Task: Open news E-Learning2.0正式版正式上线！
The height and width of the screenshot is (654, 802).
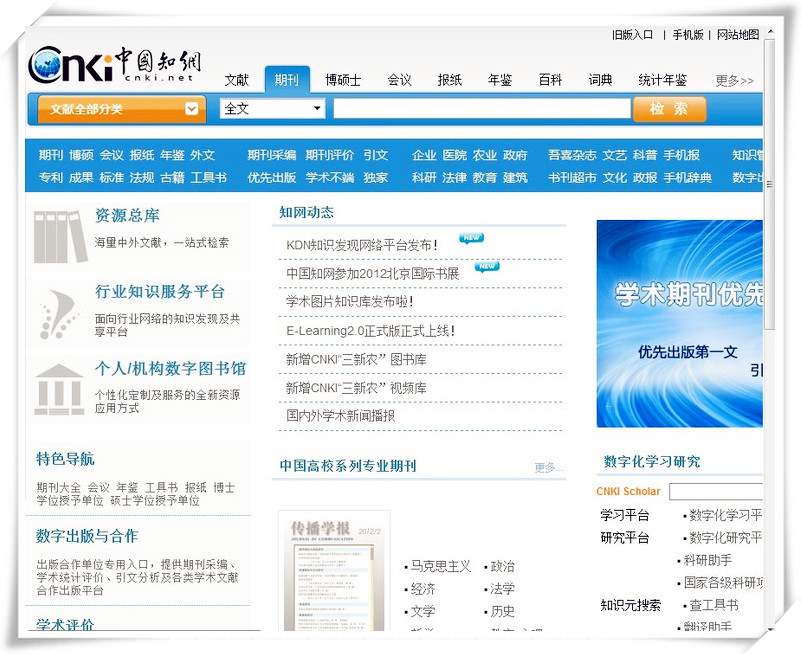Action: pyautogui.click(x=370, y=331)
